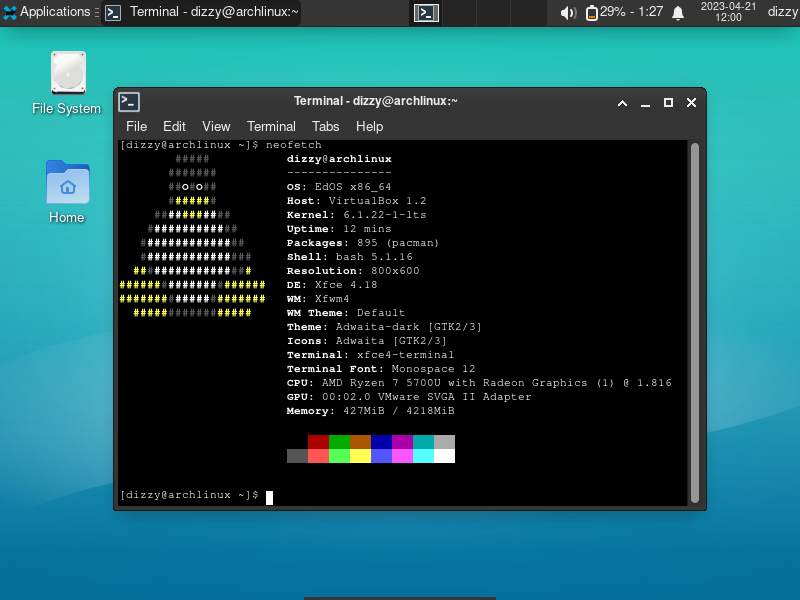Viewport: 800px width, 600px height.
Task: Click the 'OS: EdOS x86_64' line
Action: (339, 187)
